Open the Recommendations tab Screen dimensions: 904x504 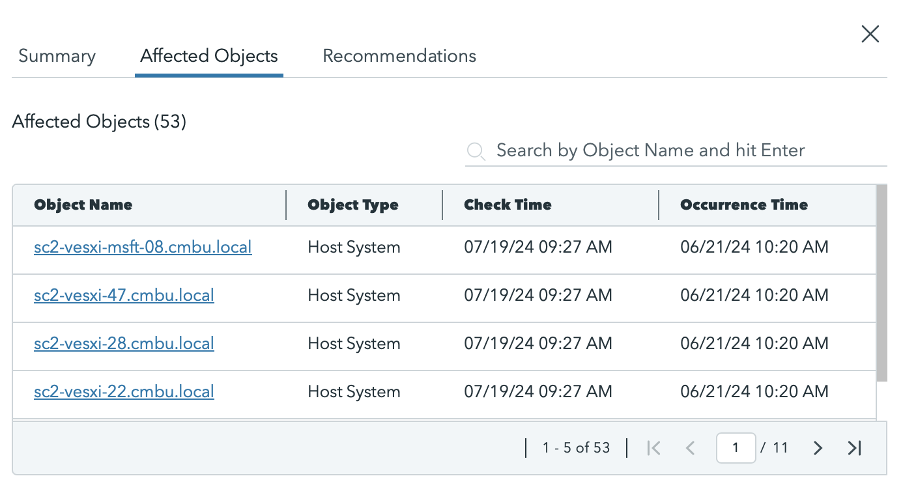pos(399,56)
